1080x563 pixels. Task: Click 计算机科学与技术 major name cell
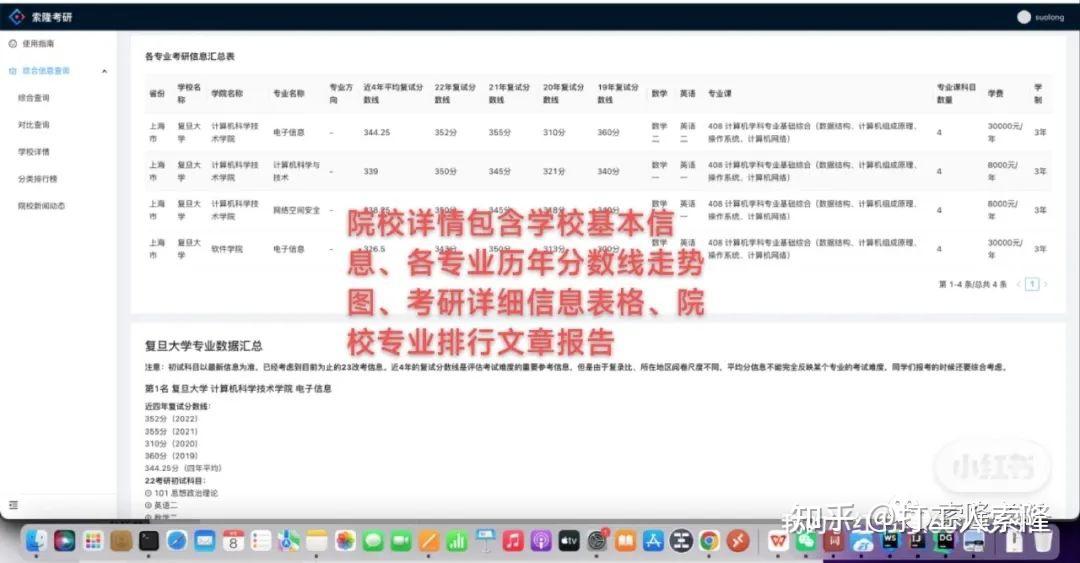pos(296,171)
